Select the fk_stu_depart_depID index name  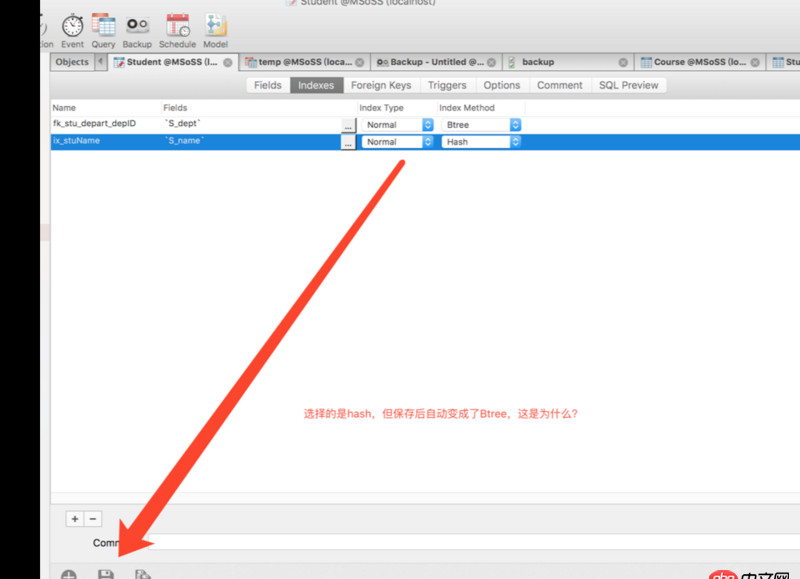(94, 123)
